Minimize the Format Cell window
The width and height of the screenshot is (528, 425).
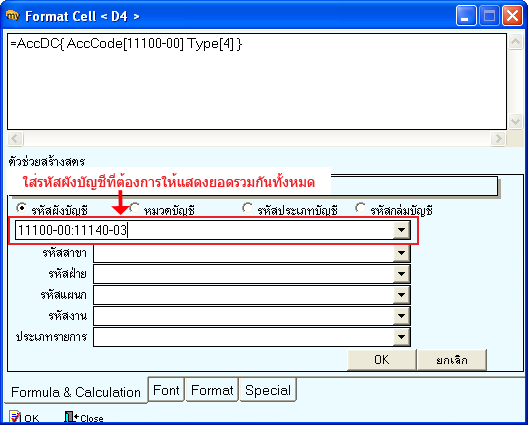click(x=466, y=15)
